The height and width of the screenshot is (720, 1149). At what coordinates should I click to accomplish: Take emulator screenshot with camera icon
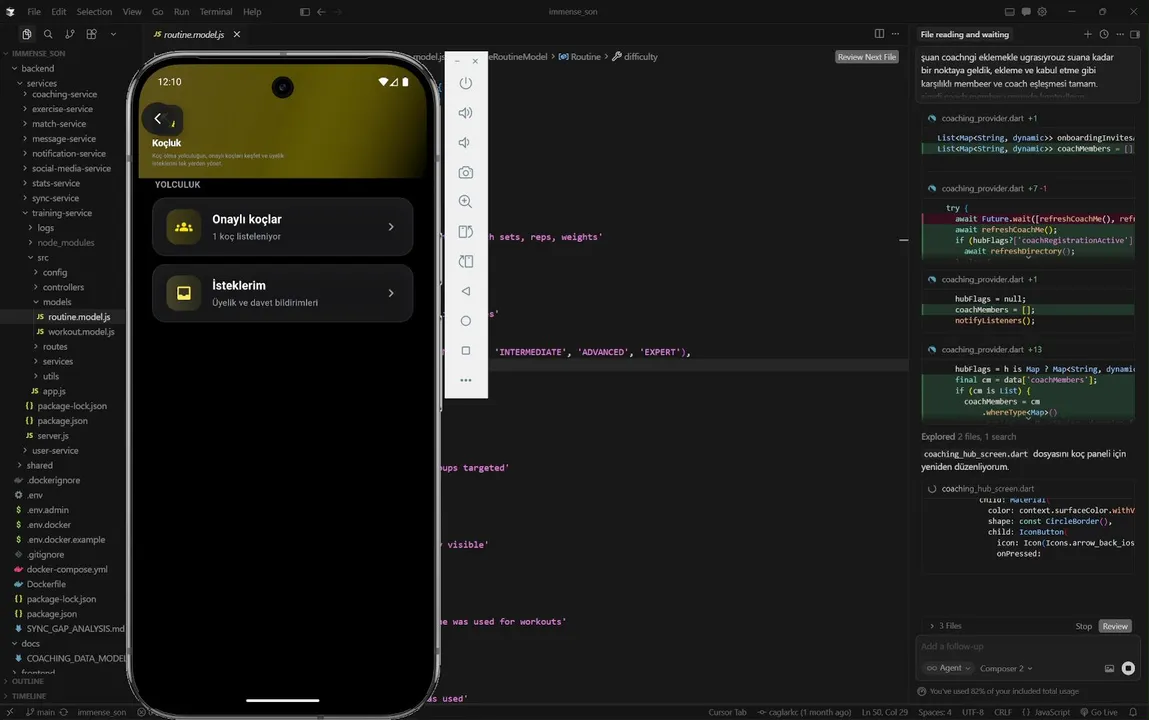[465, 173]
